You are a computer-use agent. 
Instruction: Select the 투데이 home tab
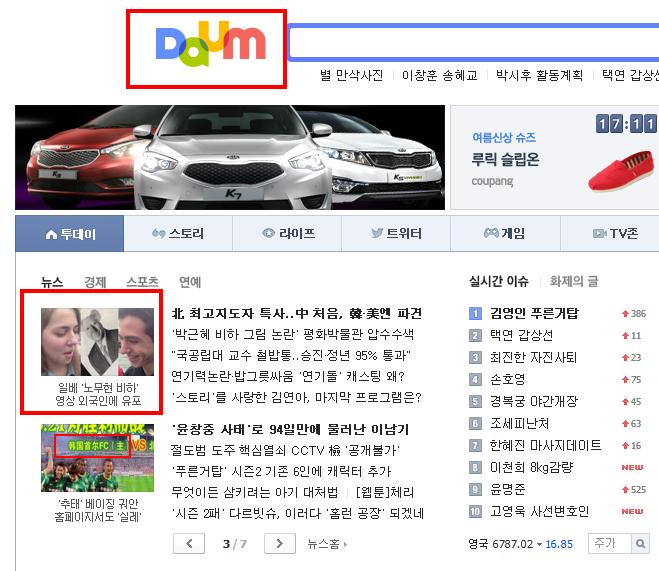(70, 234)
